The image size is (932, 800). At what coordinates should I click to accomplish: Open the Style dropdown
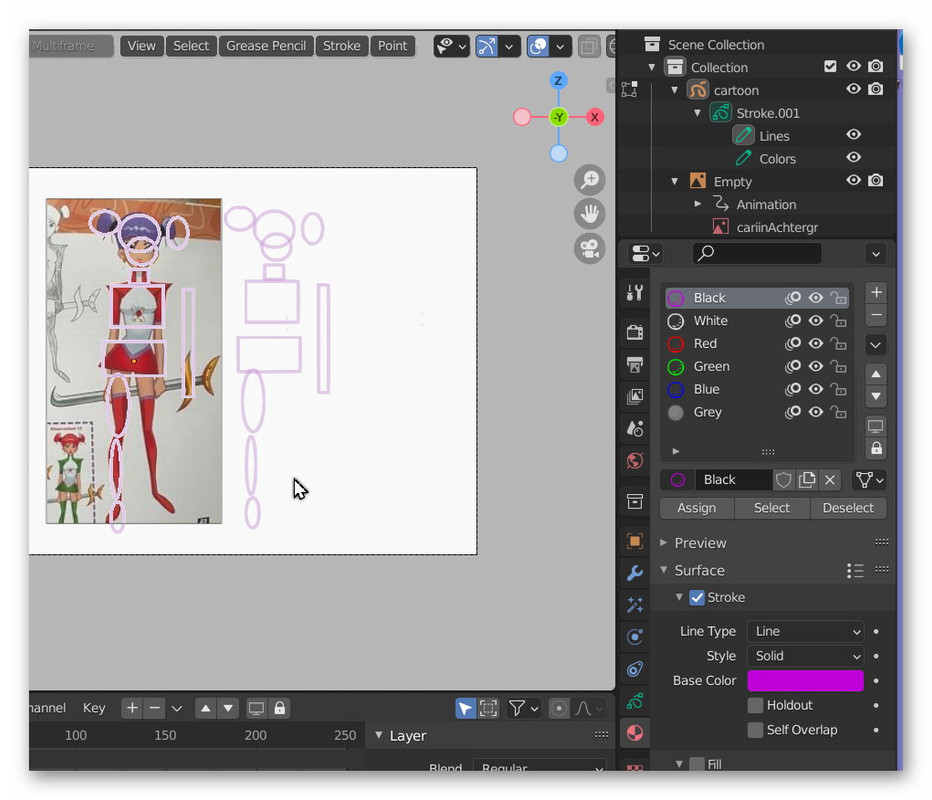(805, 656)
